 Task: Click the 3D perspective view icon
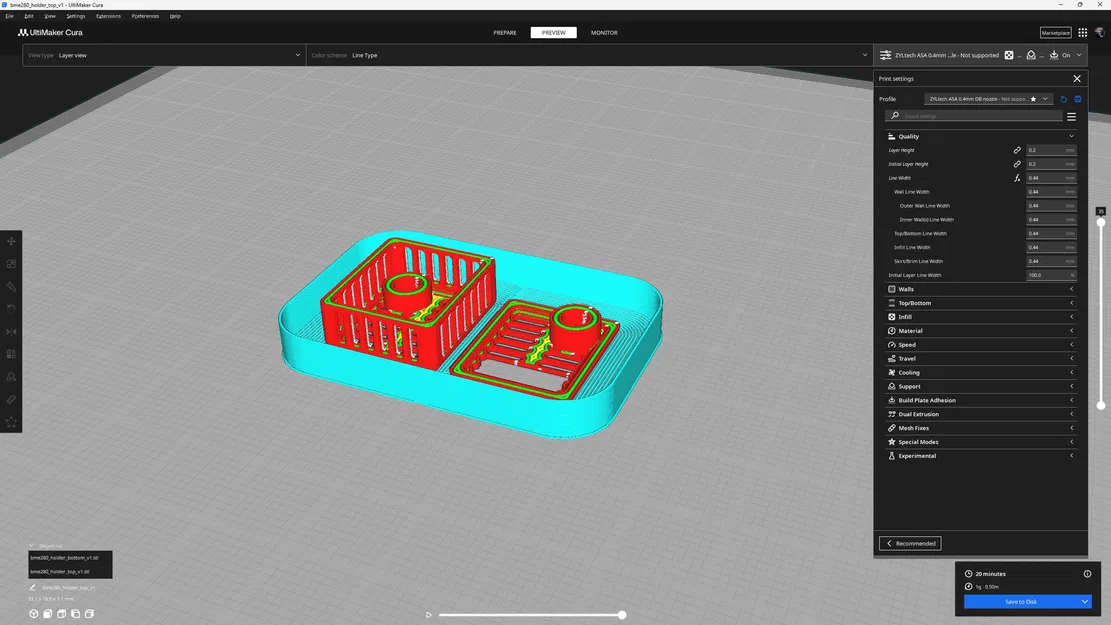point(33,613)
